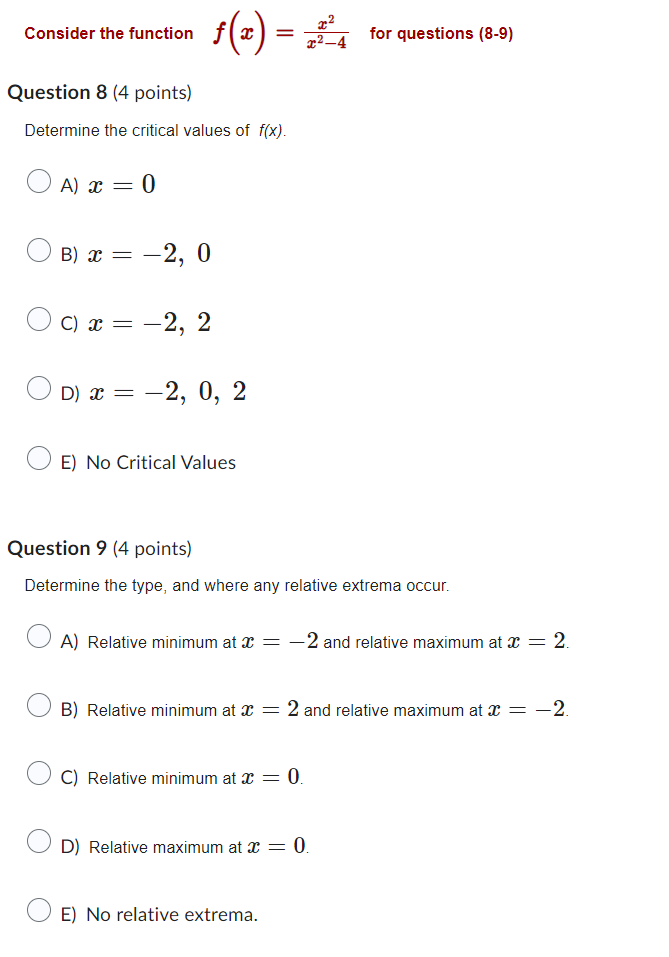Select option C) x = -2, 2 for Question 8
Image resolution: width=669 pixels, height=957 pixels.
39,320
